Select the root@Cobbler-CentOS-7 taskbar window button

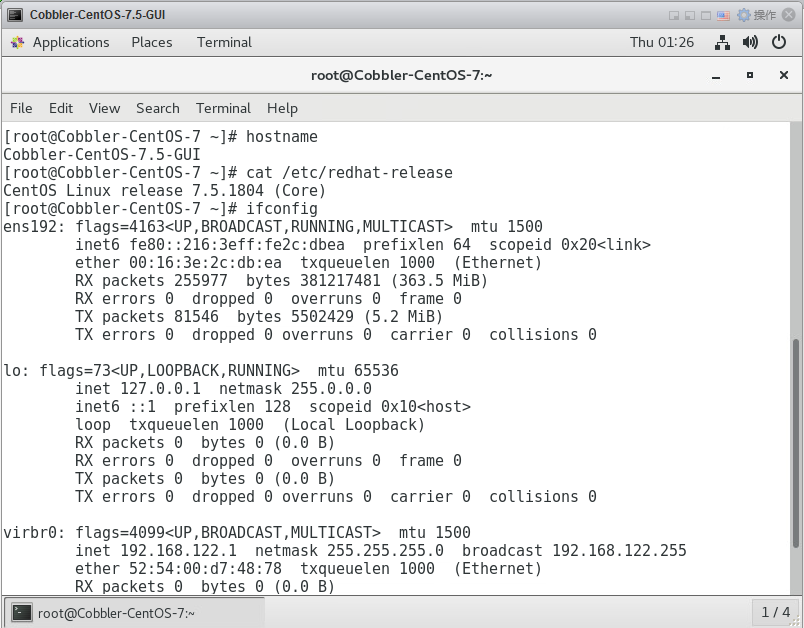click(134, 613)
